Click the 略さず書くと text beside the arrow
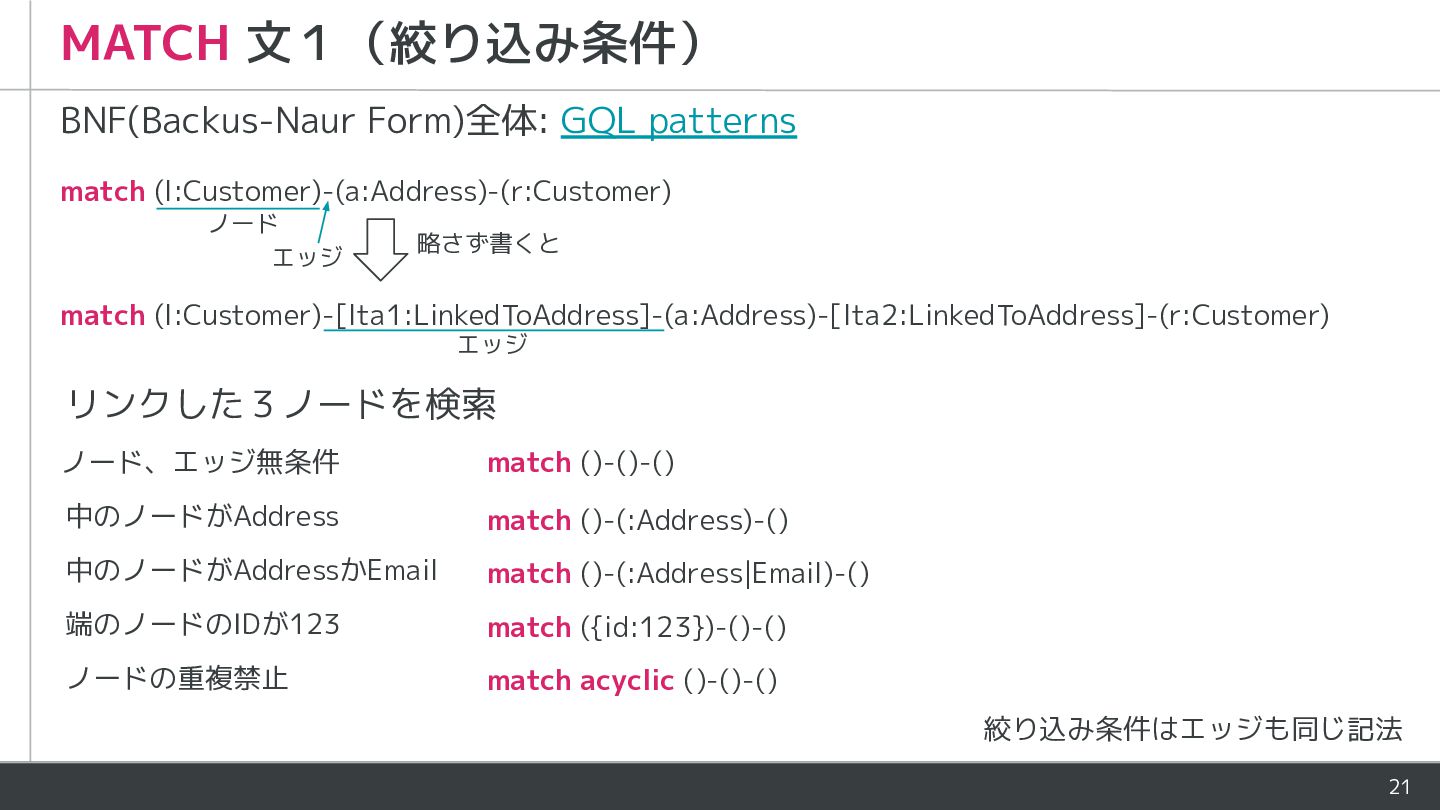The image size is (1440, 810). [488, 243]
